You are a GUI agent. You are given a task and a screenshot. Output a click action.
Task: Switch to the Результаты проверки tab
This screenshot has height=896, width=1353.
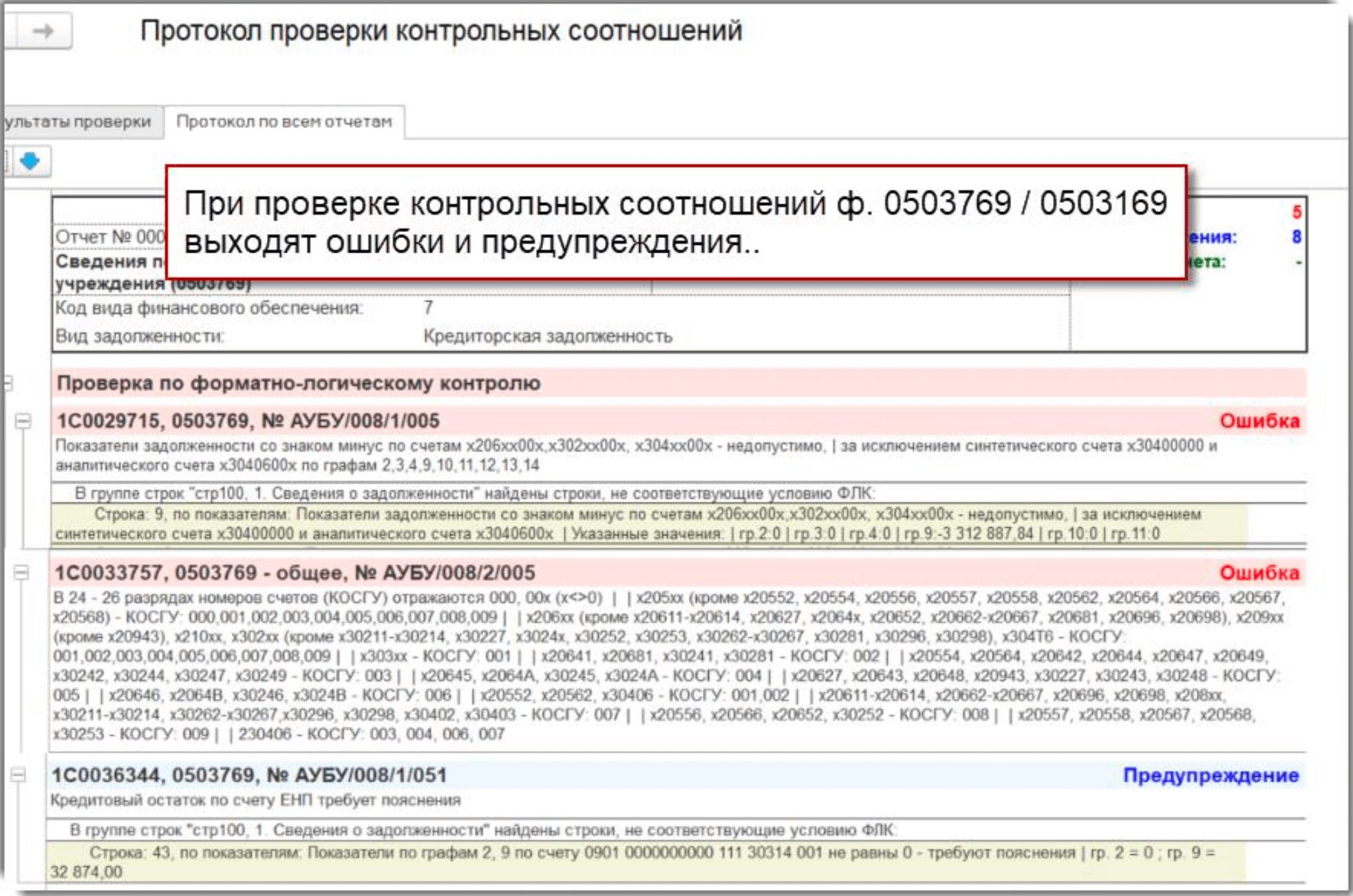[x=77, y=120]
